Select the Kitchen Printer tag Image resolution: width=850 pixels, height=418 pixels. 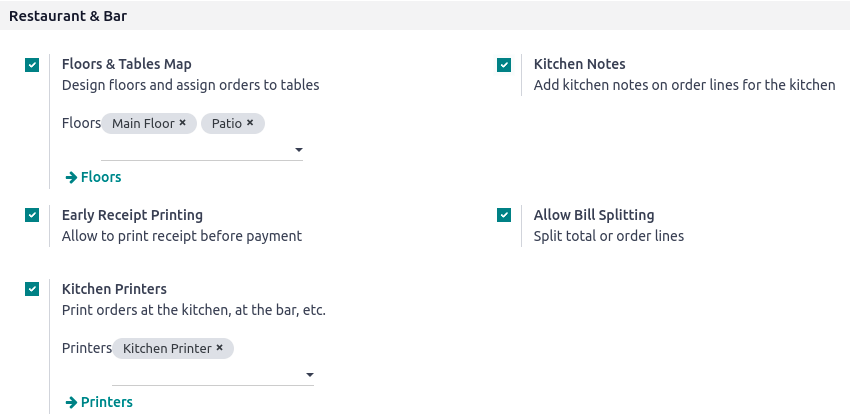pos(166,348)
